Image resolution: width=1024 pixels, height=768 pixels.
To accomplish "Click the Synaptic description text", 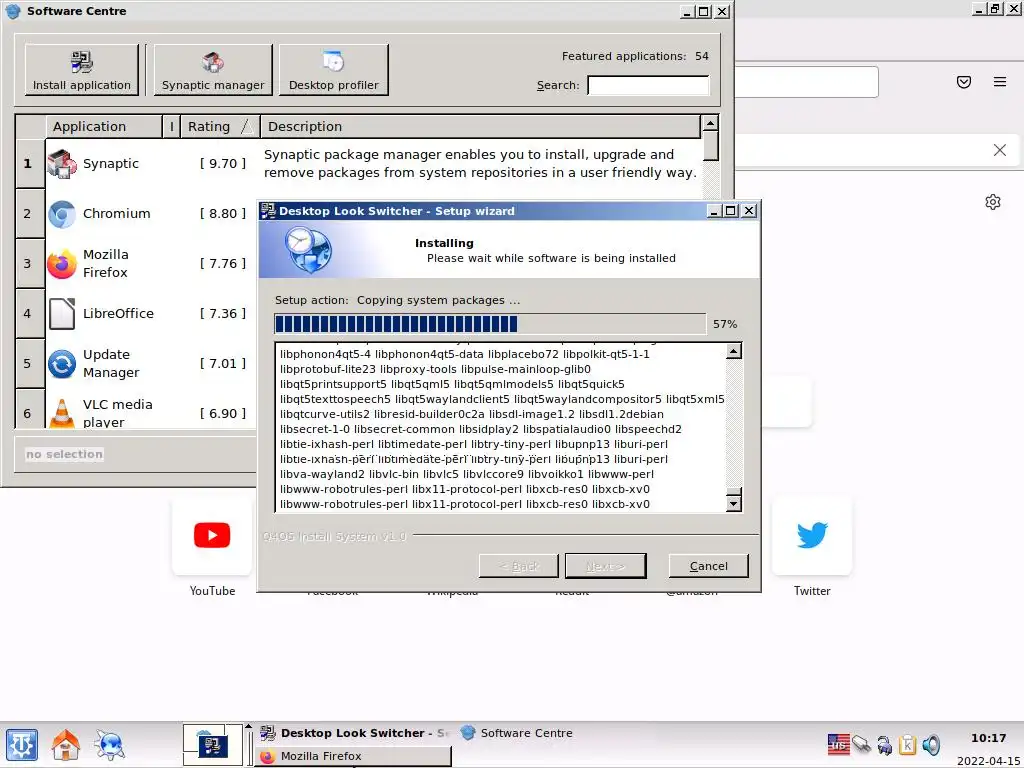I will (480, 163).
